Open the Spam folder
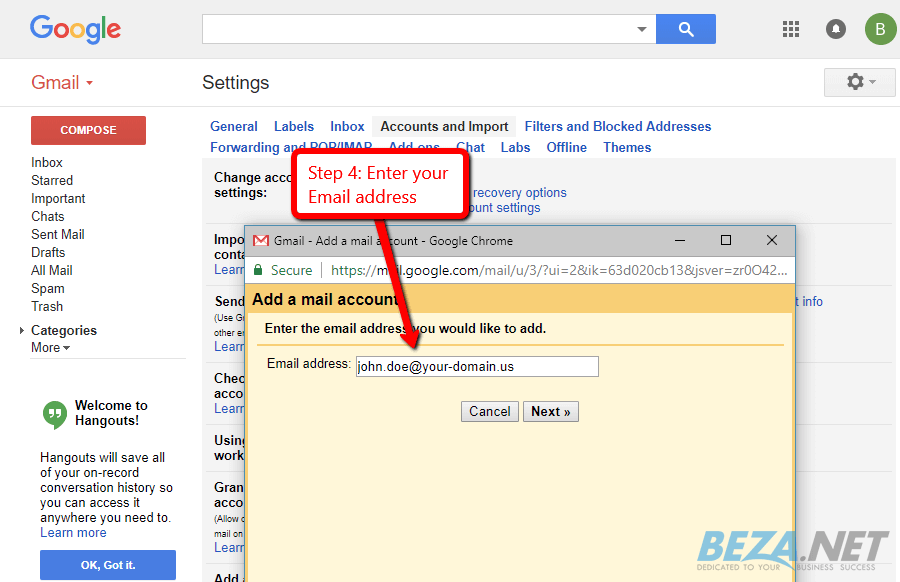 48,289
